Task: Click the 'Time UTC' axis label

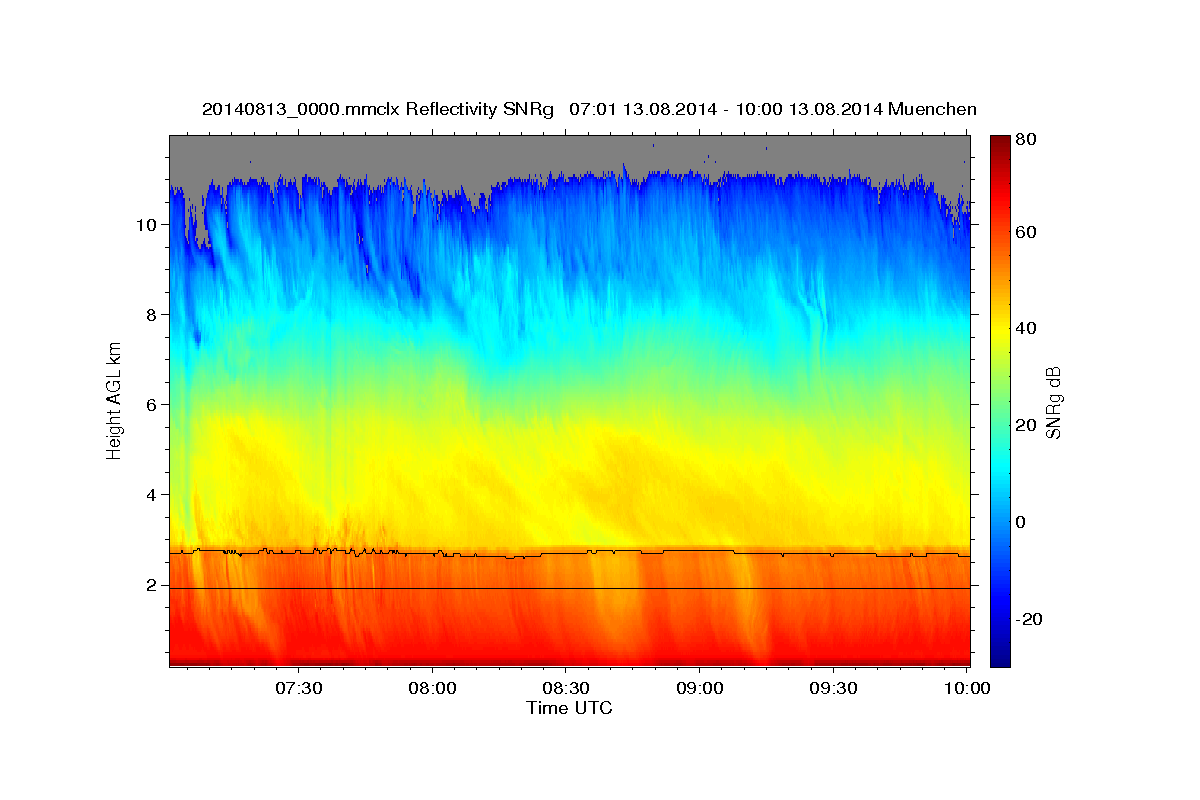Action: [x=569, y=708]
